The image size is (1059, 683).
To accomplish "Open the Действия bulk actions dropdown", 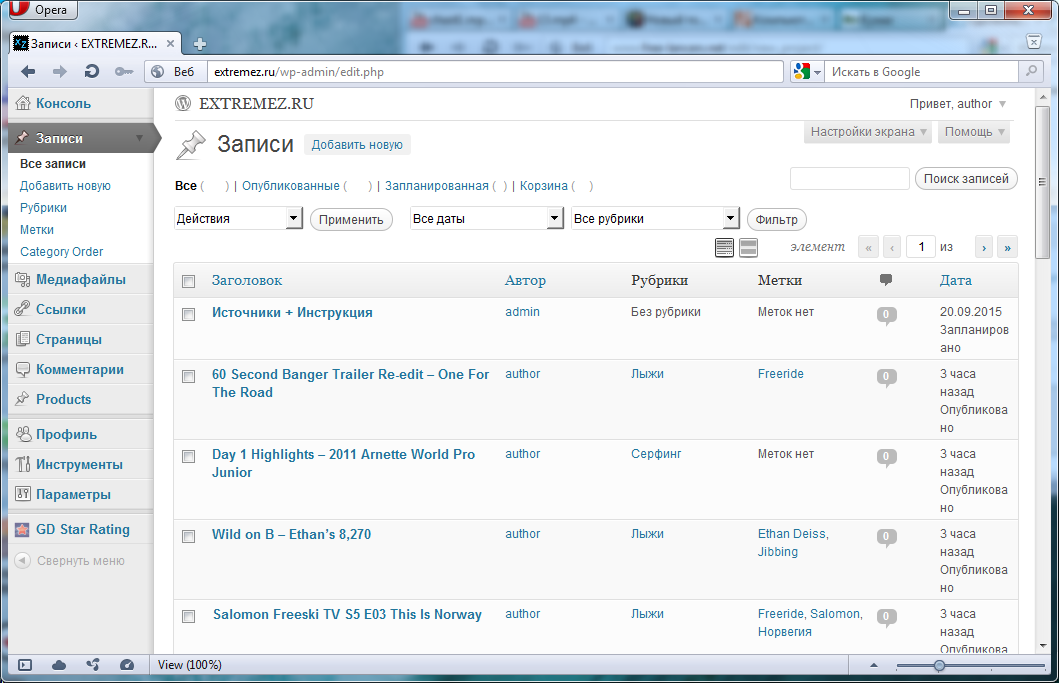I will 238,219.
